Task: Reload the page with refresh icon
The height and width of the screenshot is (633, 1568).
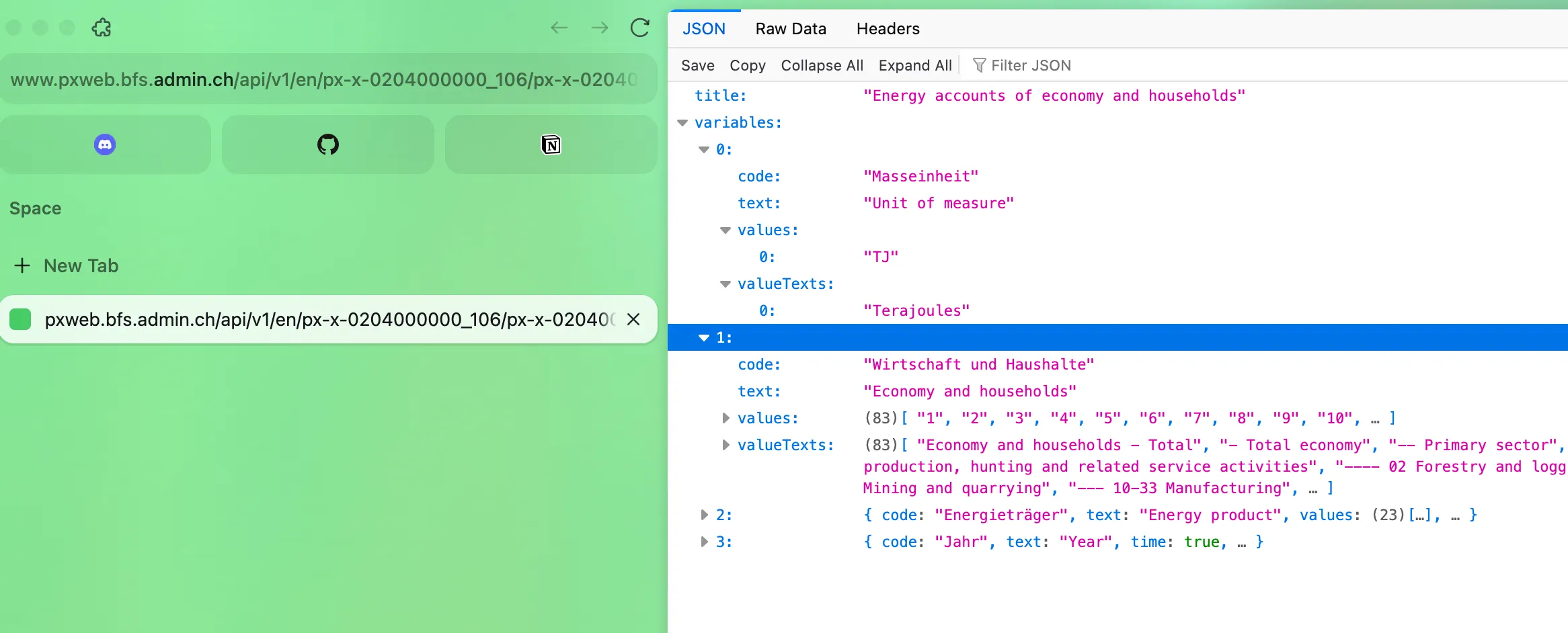Action: 639,28
